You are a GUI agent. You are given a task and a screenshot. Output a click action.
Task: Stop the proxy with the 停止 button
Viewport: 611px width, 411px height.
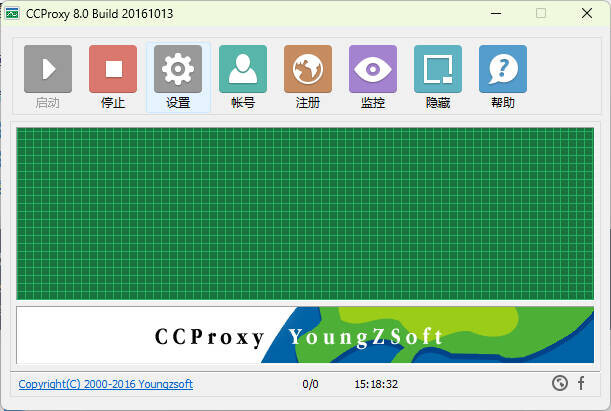tap(113, 70)
